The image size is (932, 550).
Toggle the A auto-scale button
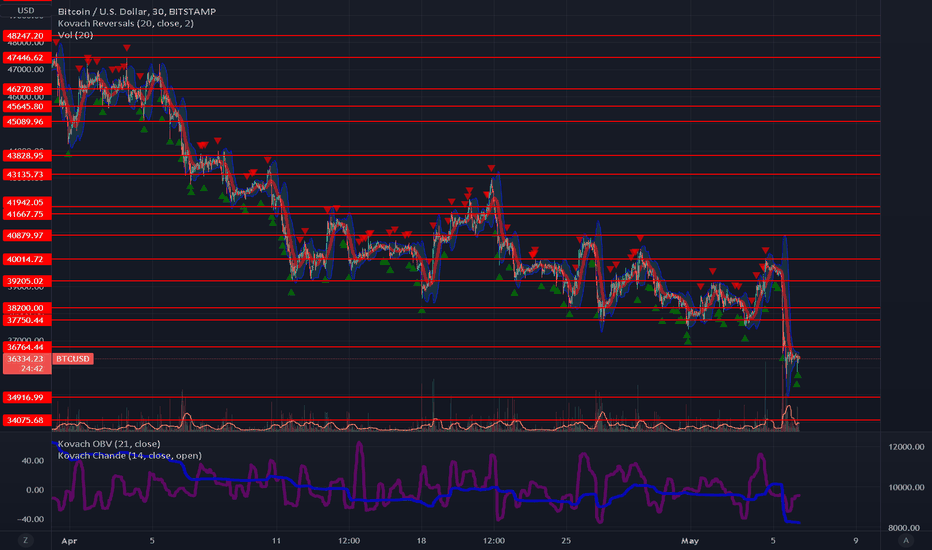click(906, 540)
